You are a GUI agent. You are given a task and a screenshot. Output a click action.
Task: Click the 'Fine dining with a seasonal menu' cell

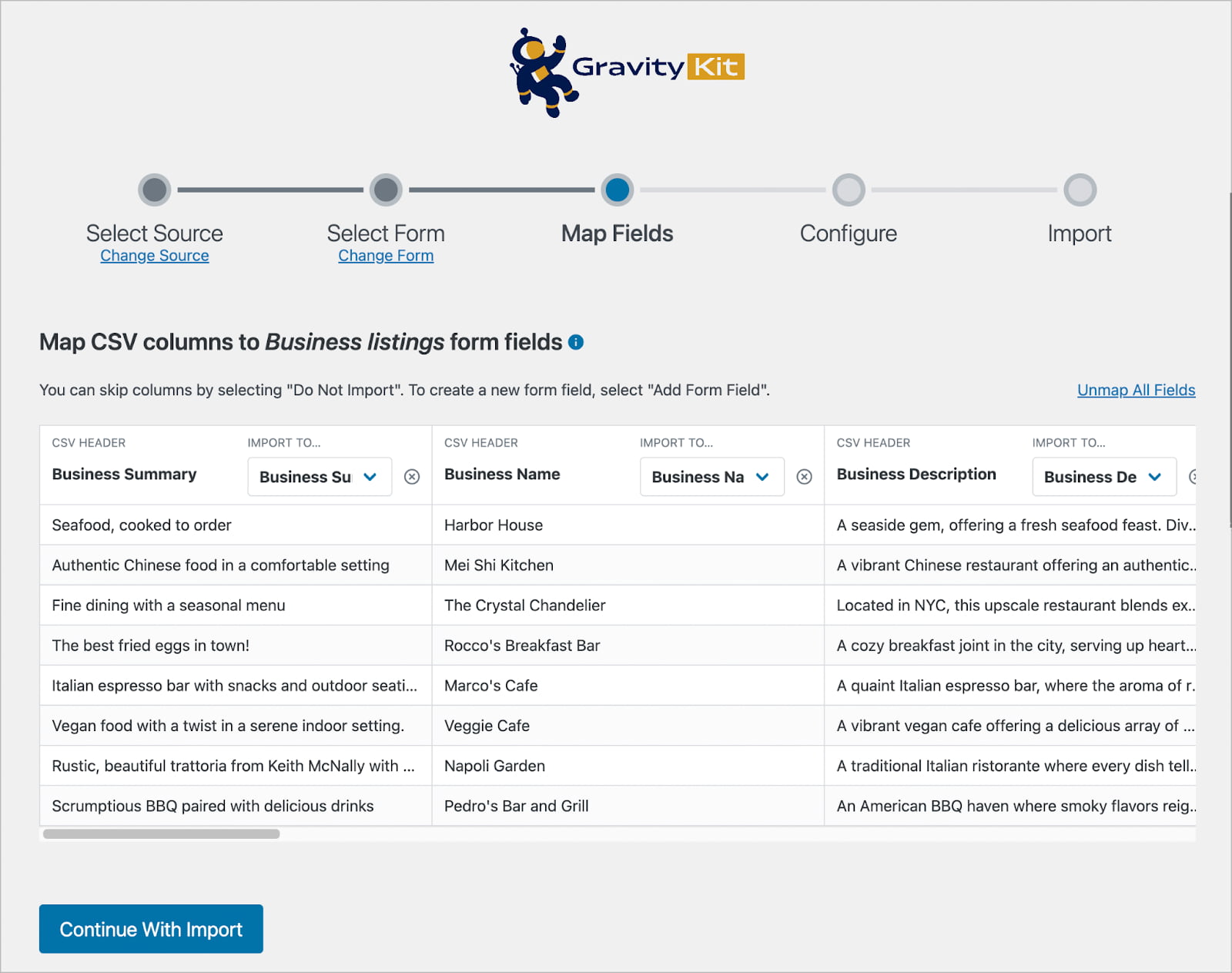point(236,606)
